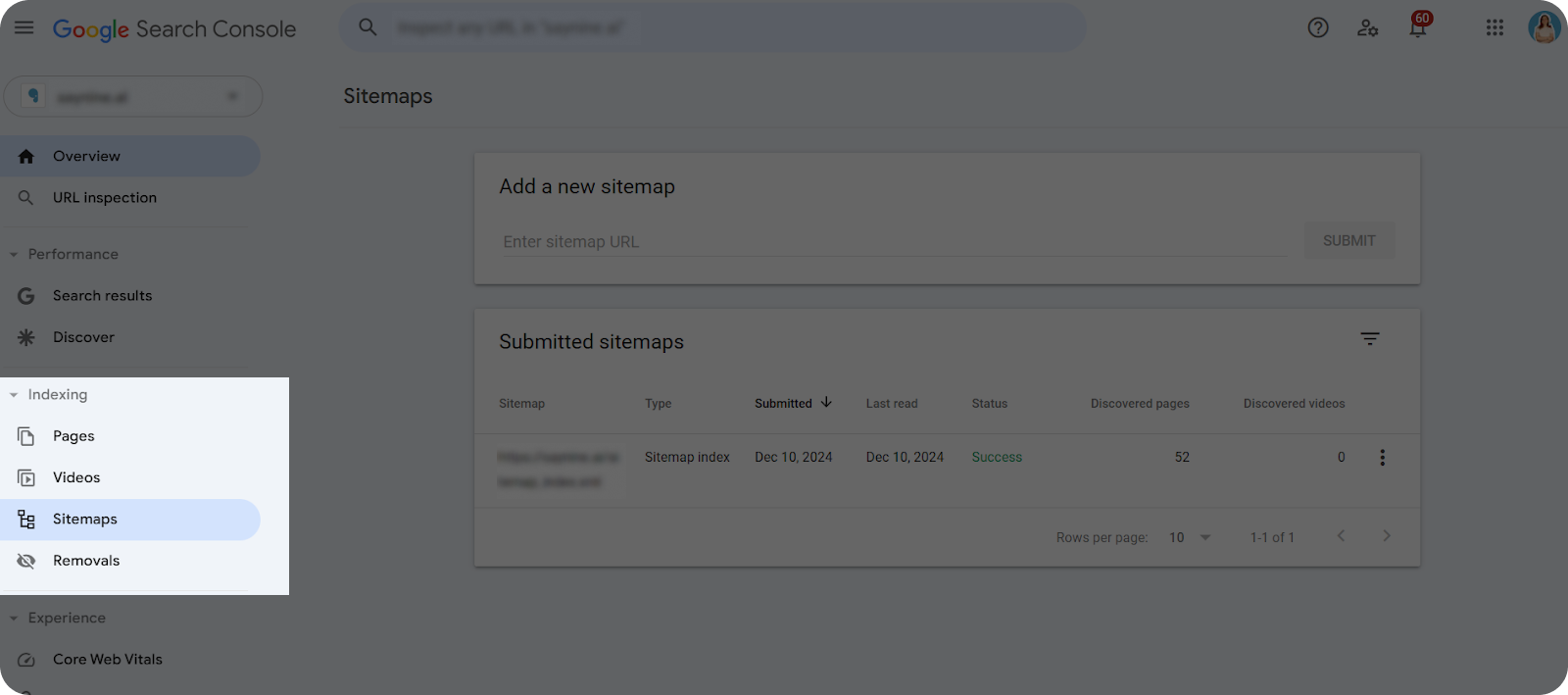Open users and permissions settings
The image size is (1568, 695).
(1368, 27)
